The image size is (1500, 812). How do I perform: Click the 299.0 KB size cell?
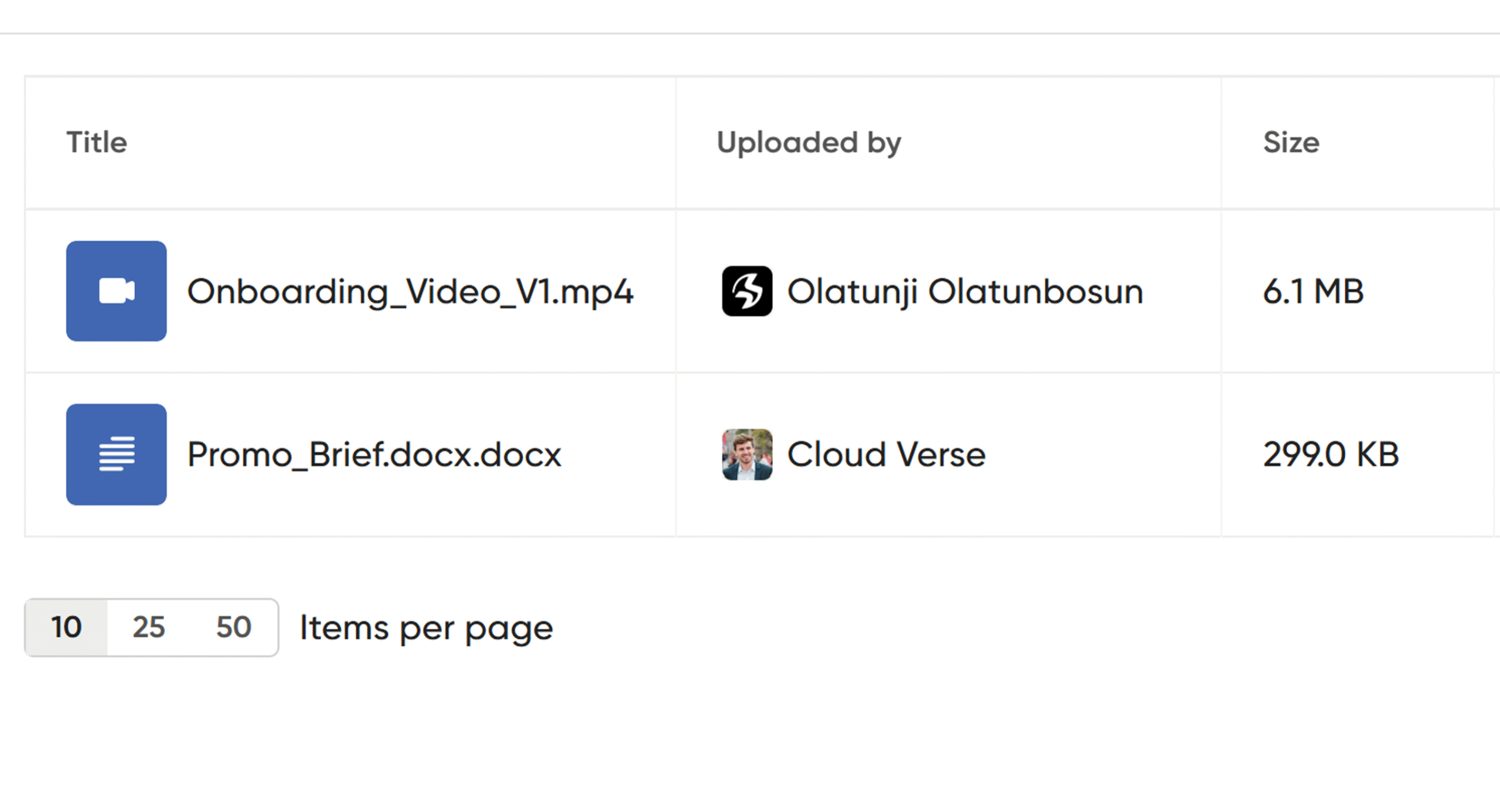click(1331, 454)
